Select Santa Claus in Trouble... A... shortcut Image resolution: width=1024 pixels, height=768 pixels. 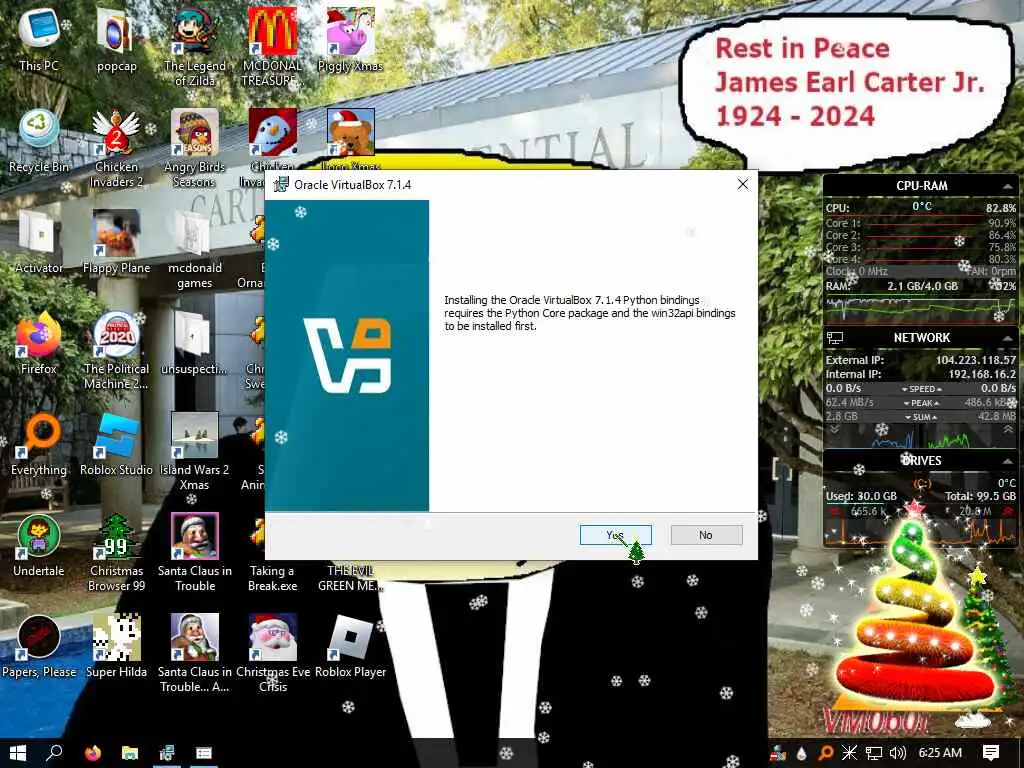(195, 654)
